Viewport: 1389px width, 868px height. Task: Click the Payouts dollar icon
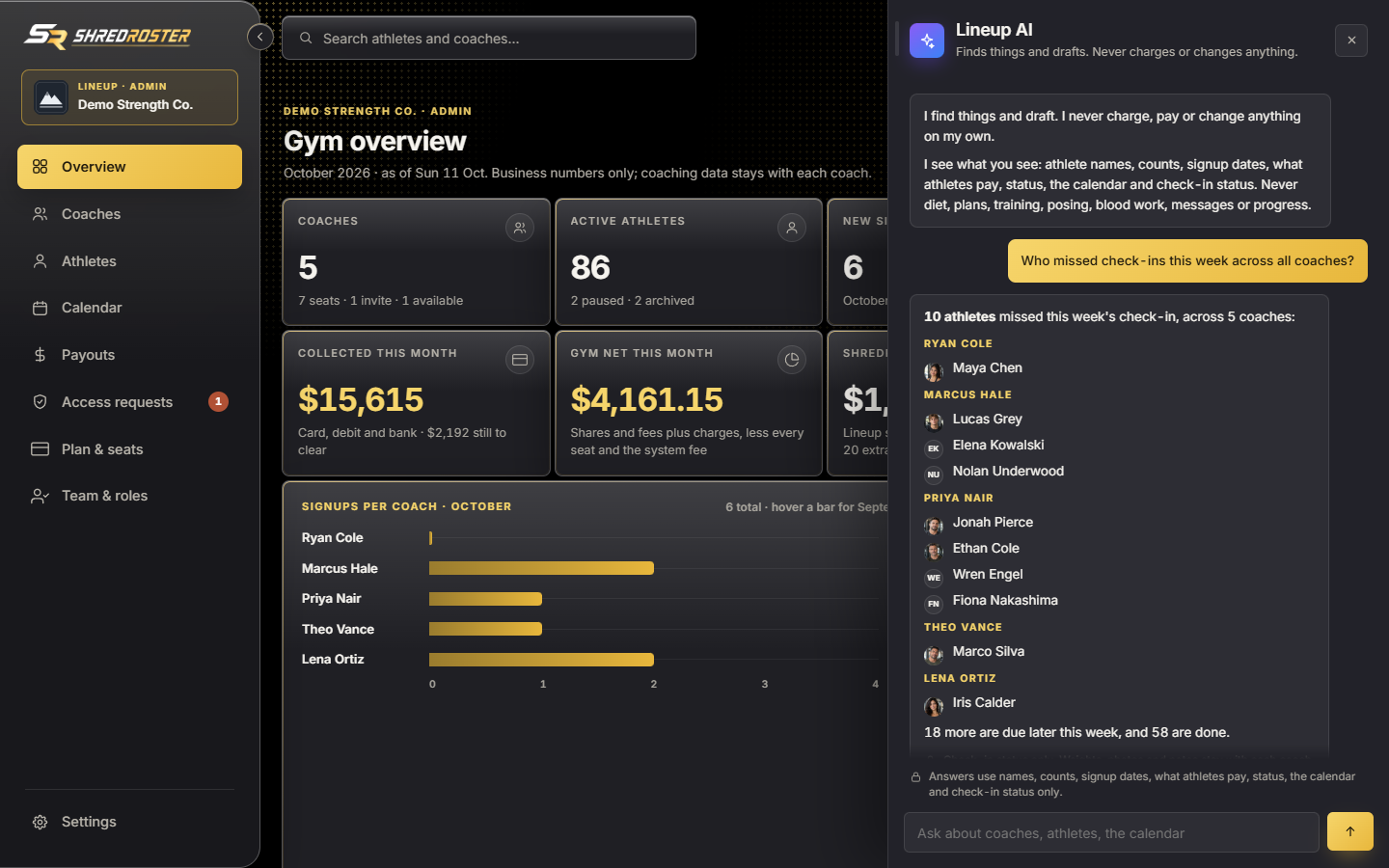point(40,355)
